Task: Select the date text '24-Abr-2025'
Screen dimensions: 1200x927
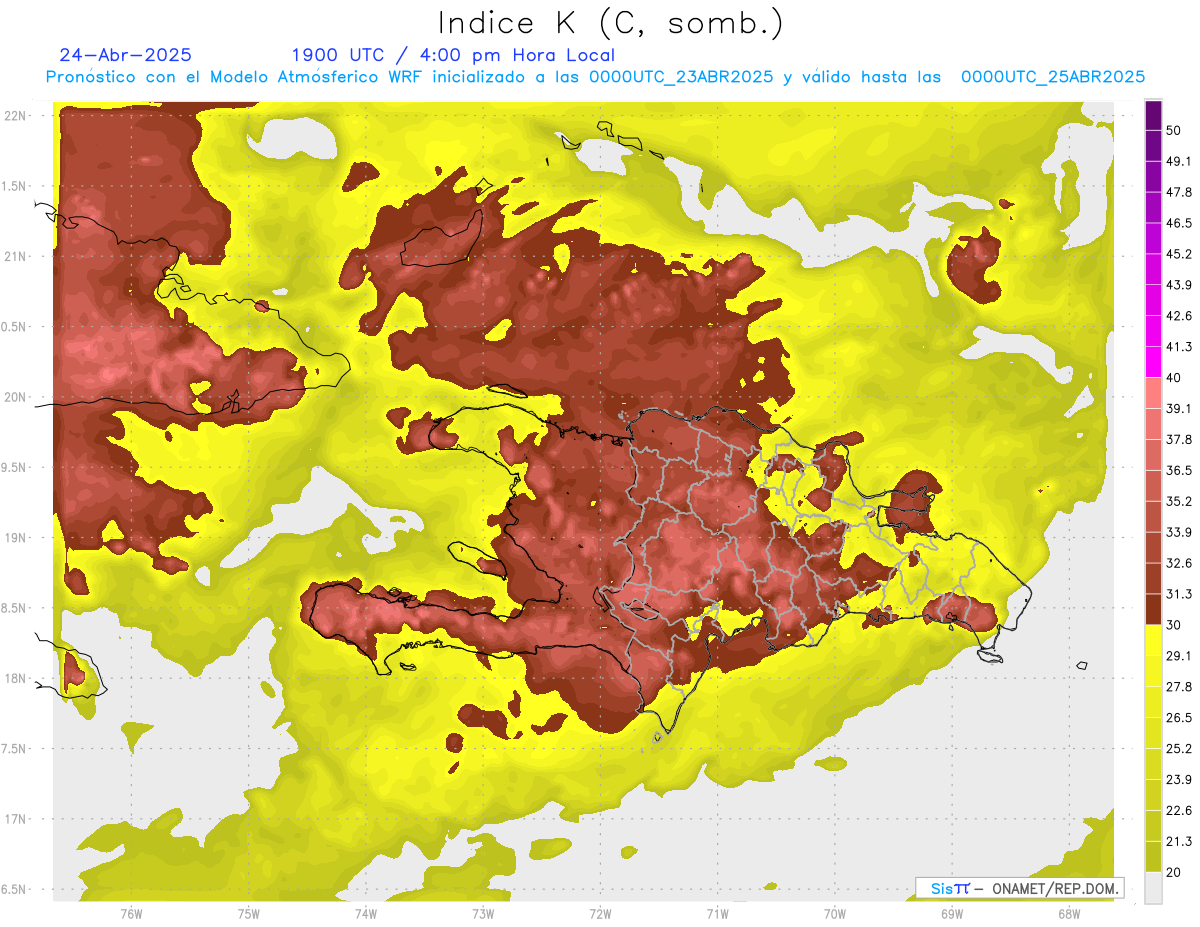Action: coord(126,55)
